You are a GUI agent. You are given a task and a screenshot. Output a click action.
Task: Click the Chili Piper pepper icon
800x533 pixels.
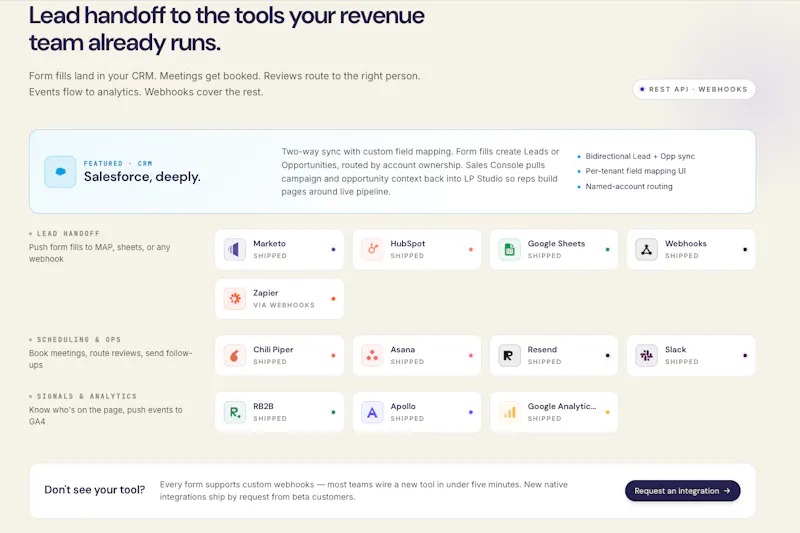235,356
